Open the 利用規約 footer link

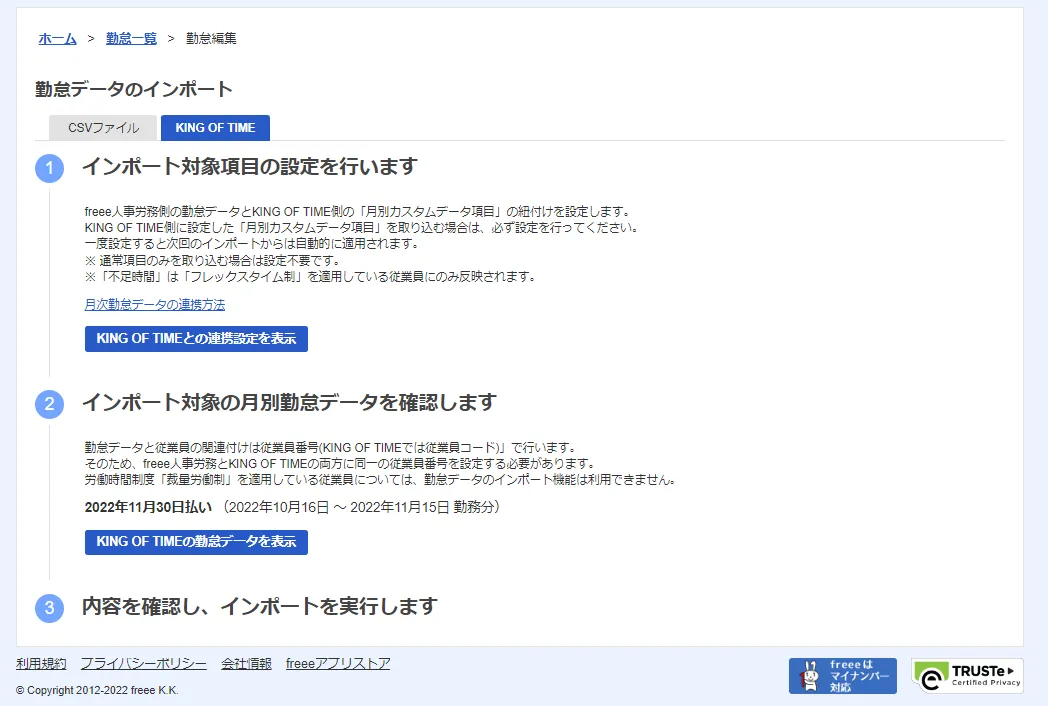(x=41, y=664)
